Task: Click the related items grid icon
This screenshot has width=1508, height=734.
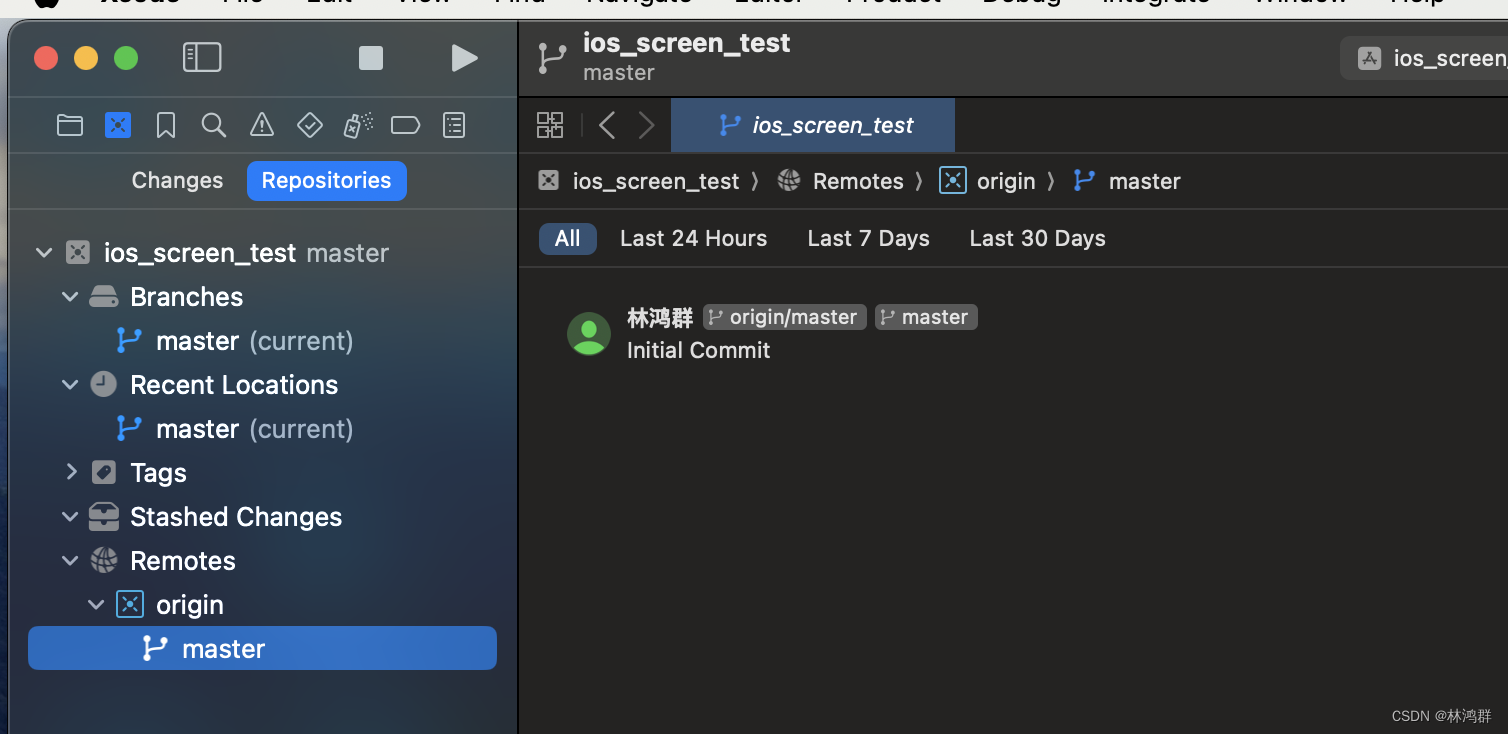Action: [x=550, y=125]
